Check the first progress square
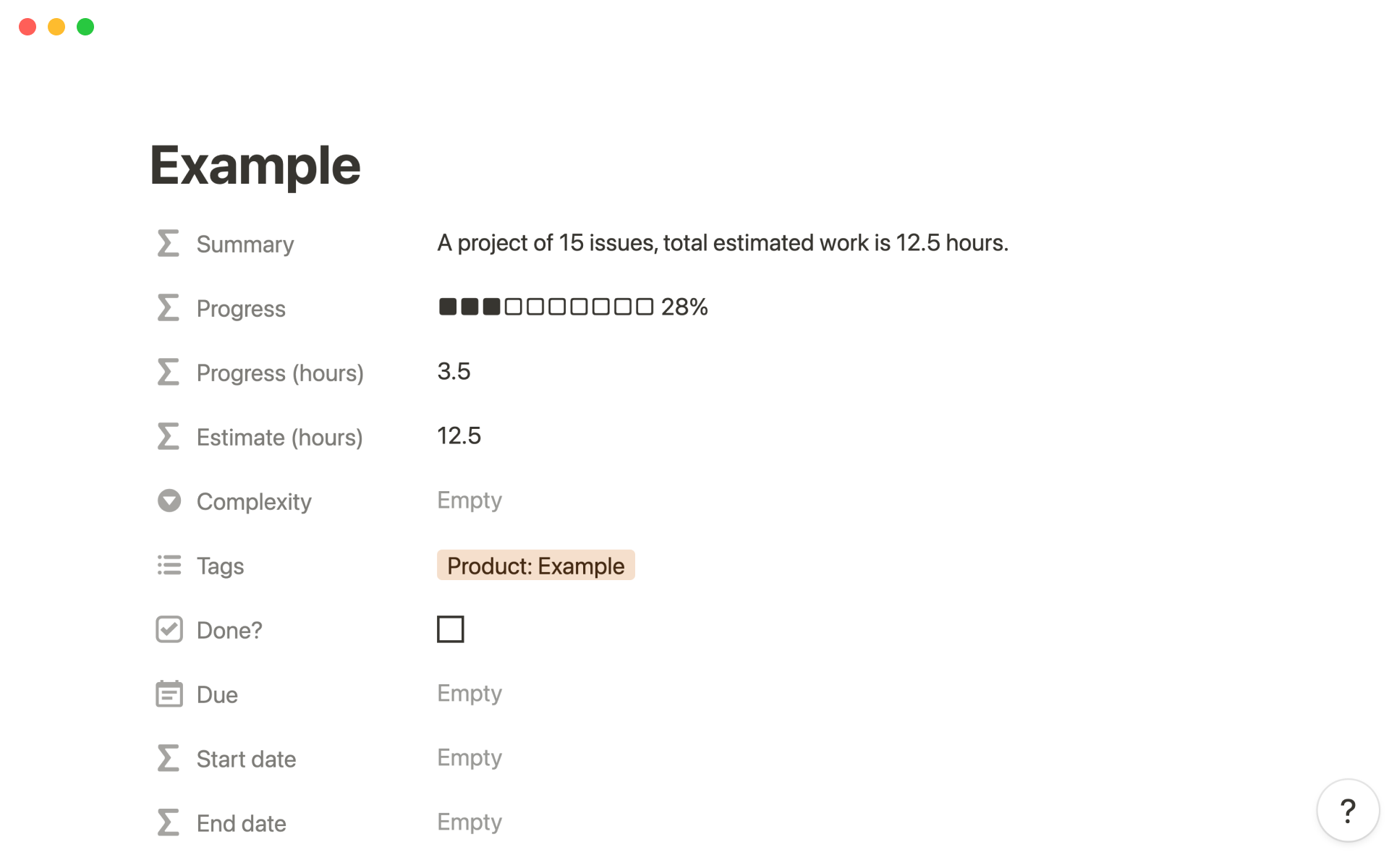Viewport: 1389px width, 868px height. click(x=446, y=307)
